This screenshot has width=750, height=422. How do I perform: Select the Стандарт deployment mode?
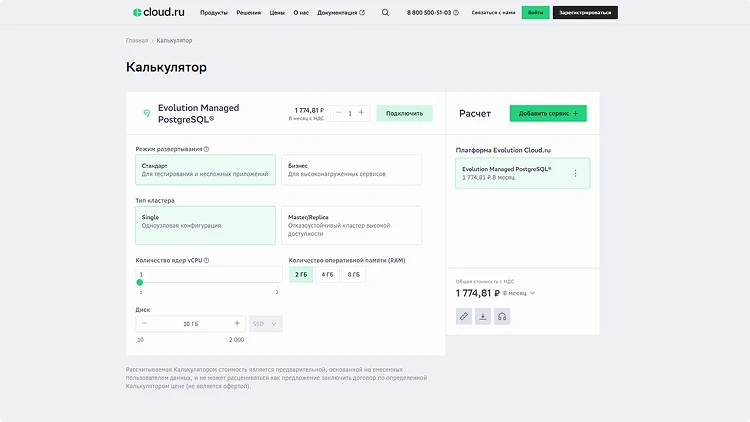[x=205, y=170]
